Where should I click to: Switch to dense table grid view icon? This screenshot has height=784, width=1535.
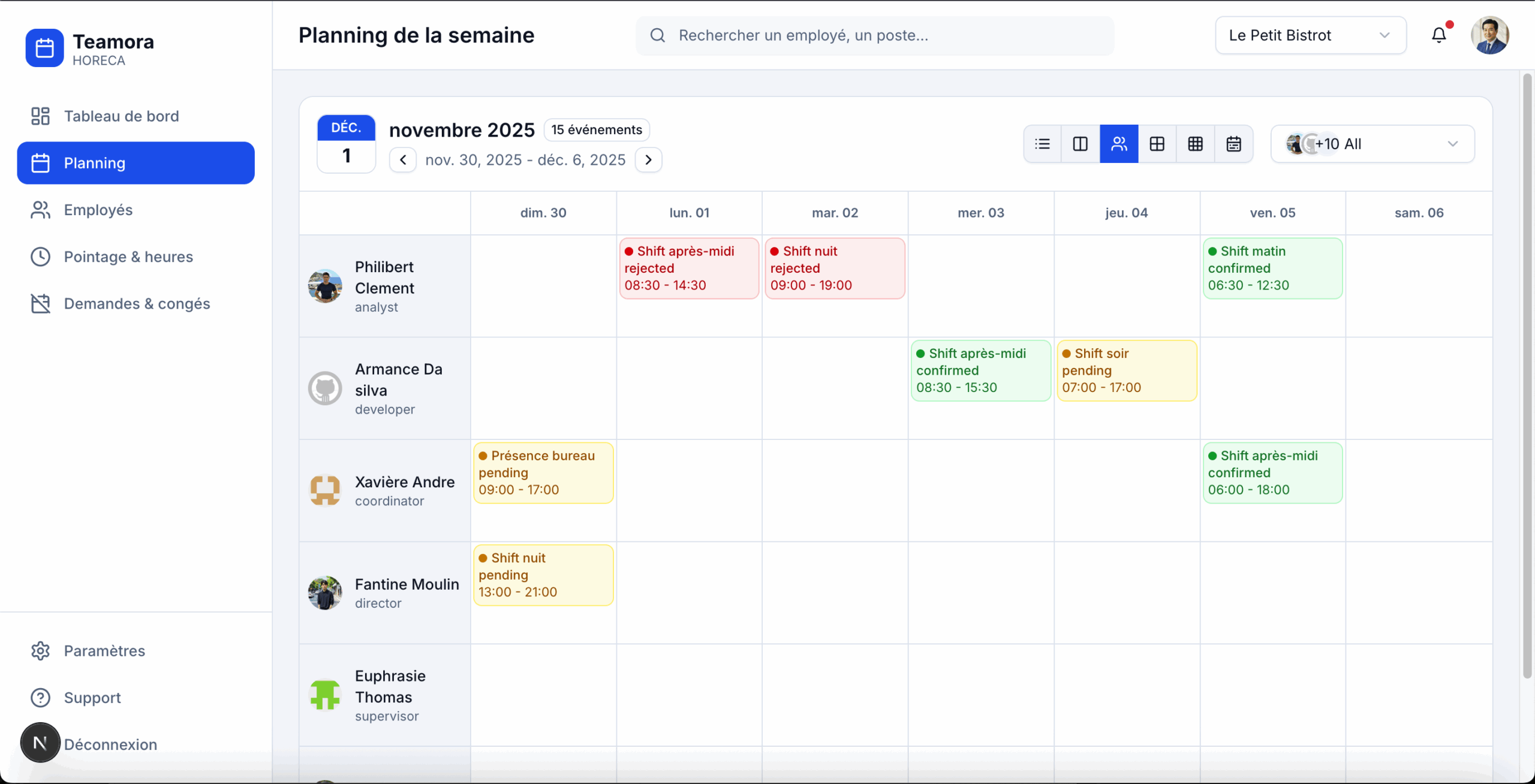pyautogui.click(x=1196, y=144)
